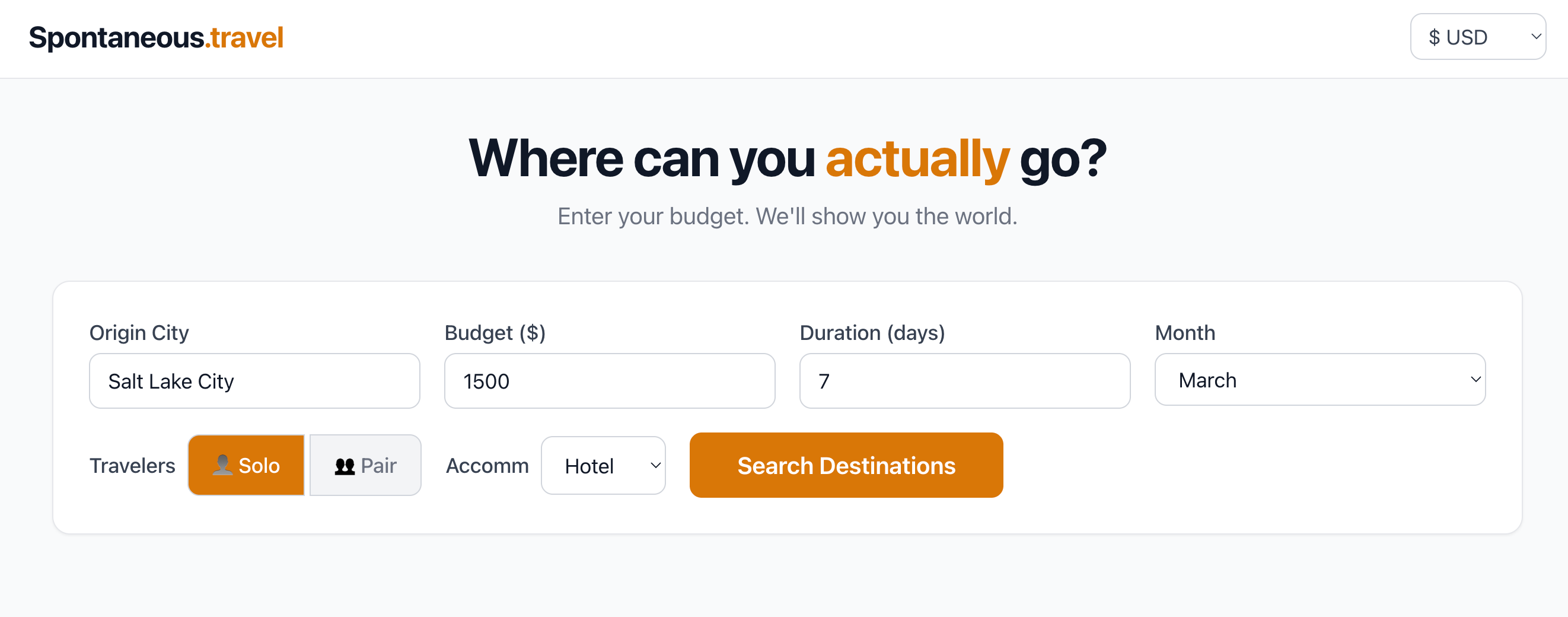Focus the Origin City text field

pos(254,381)
